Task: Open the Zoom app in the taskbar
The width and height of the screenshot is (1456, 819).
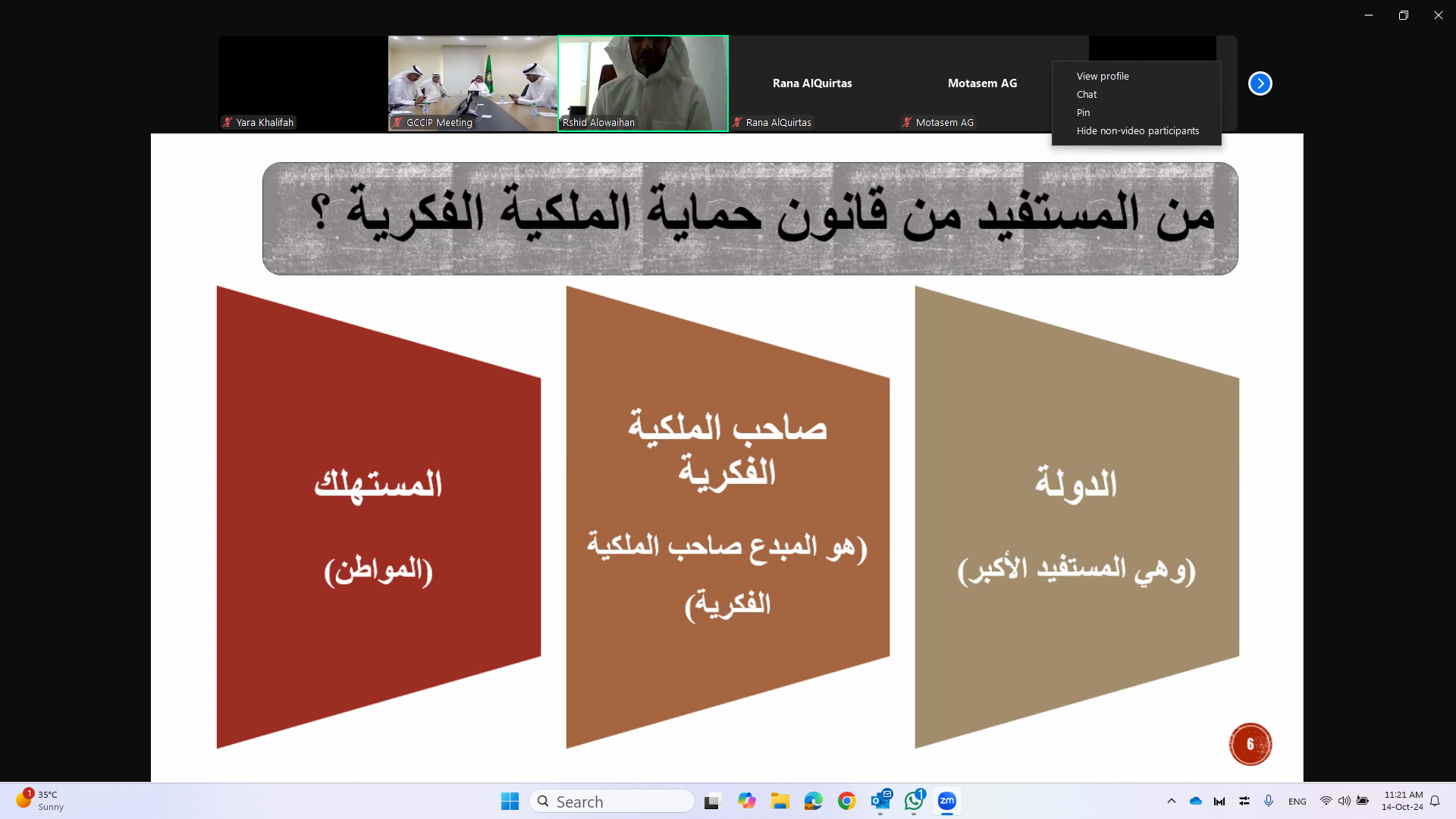Action: 946,801
